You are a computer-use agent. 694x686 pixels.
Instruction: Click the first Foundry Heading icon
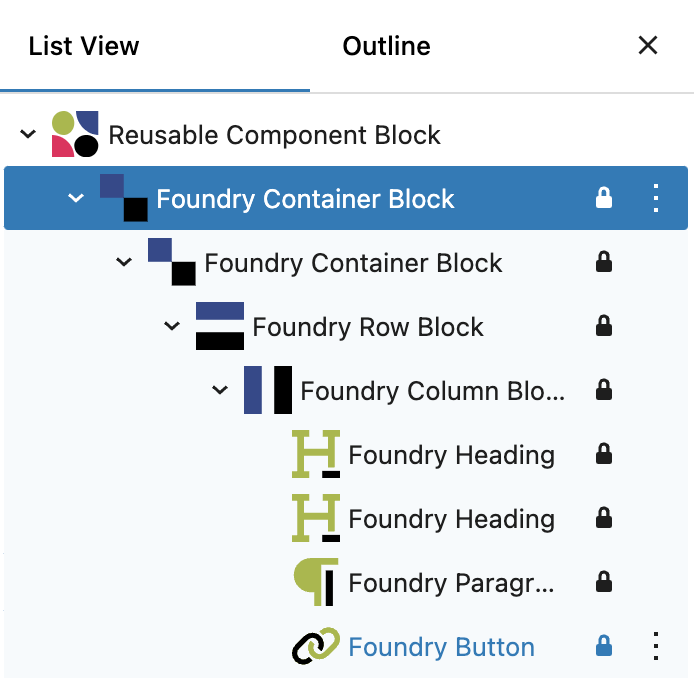point(316,454)
